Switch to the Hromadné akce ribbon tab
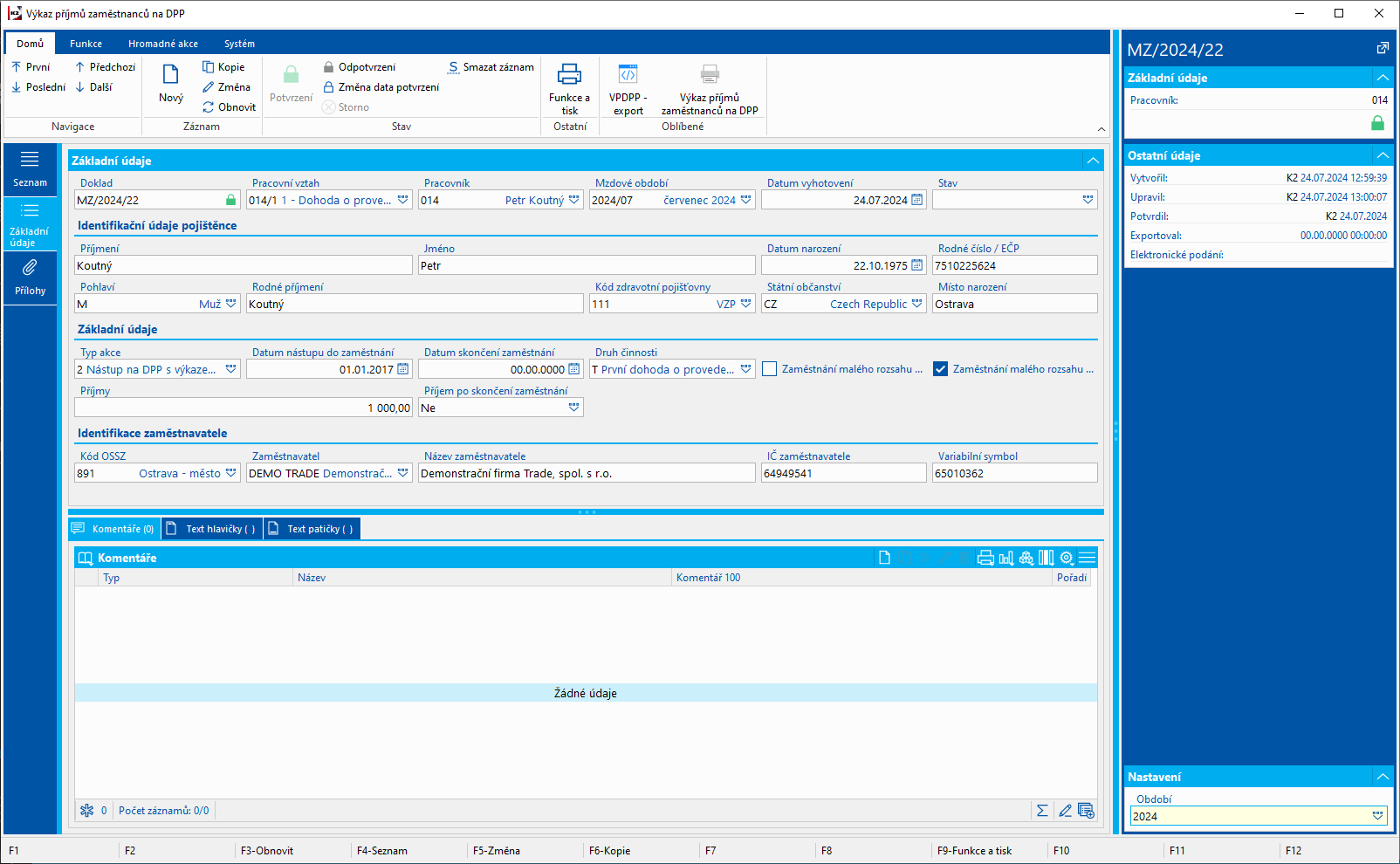The height and width of the screenshot is (864, 1400). click(x=162, y=44)
